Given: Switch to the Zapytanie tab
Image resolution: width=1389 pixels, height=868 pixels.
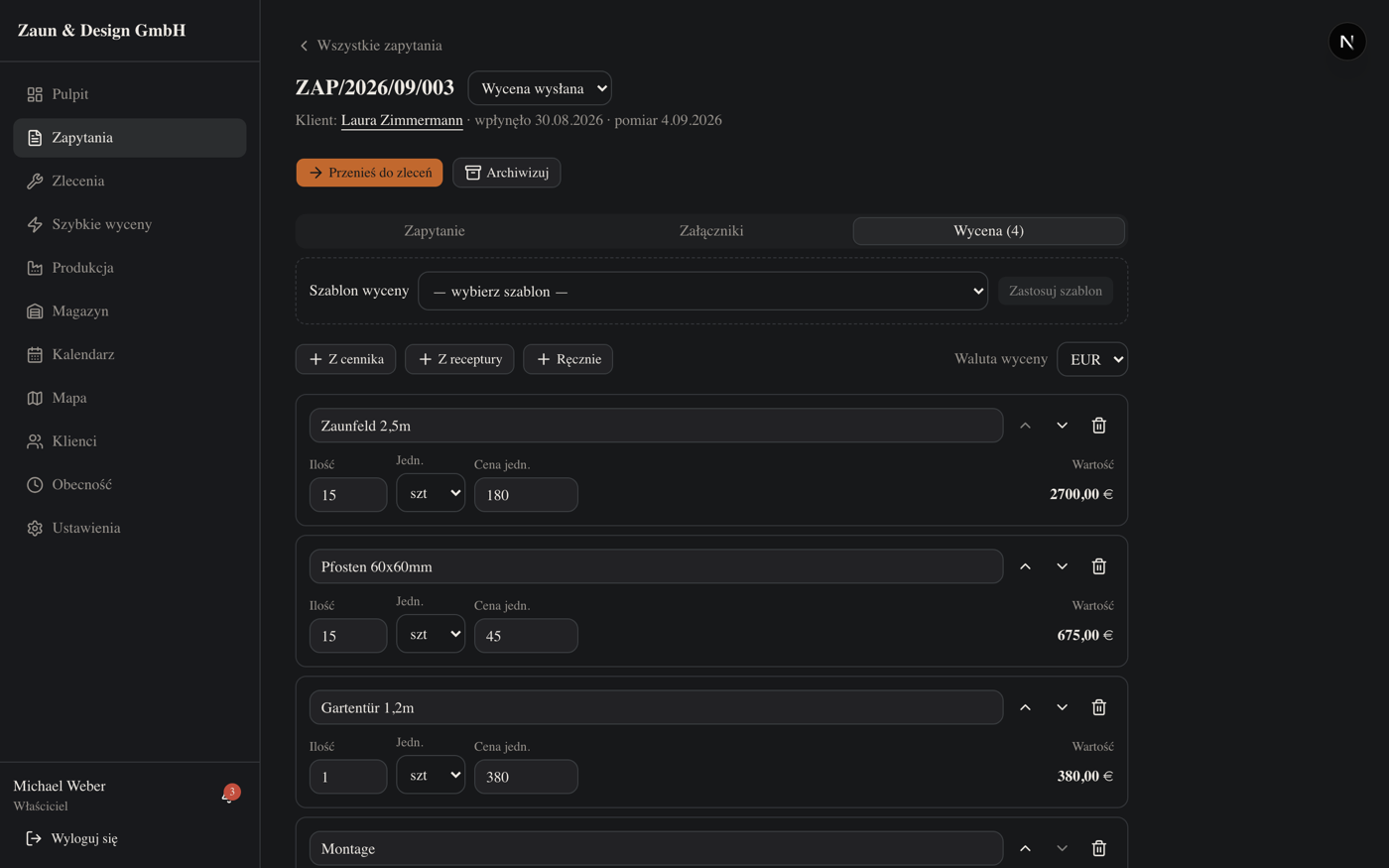Looking at the screenshot, I should pyautogui.click(x=435, y=231).
